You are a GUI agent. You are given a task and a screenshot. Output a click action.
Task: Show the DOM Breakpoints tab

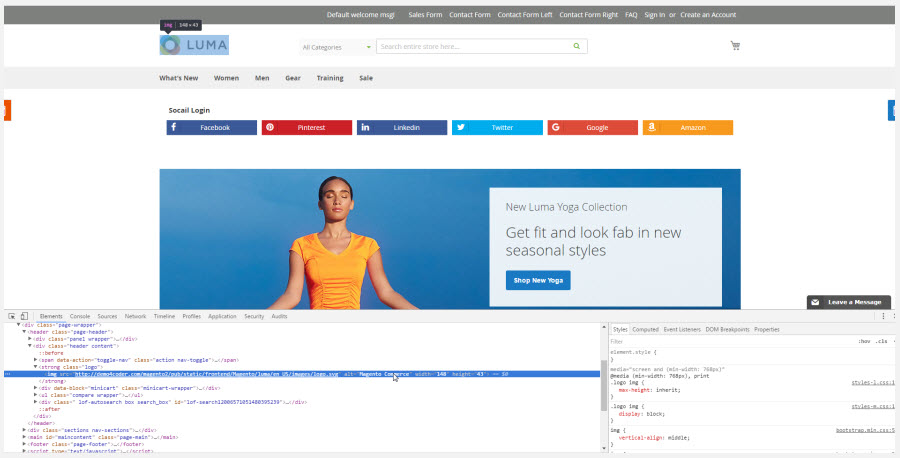coord(727,329)
